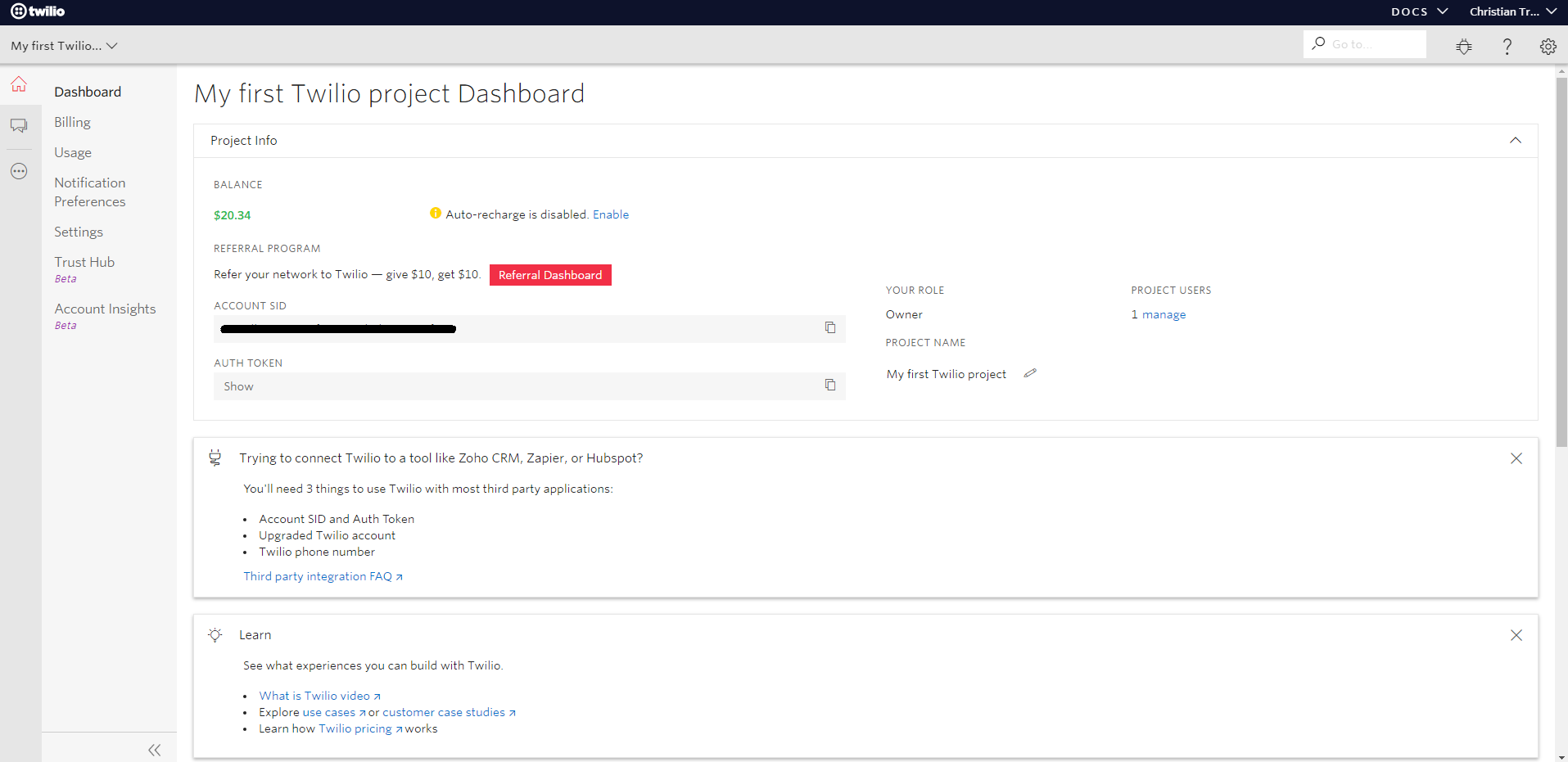
Task: Collapse the sidebar with double chevron
Action: click(x=154, y=750)
